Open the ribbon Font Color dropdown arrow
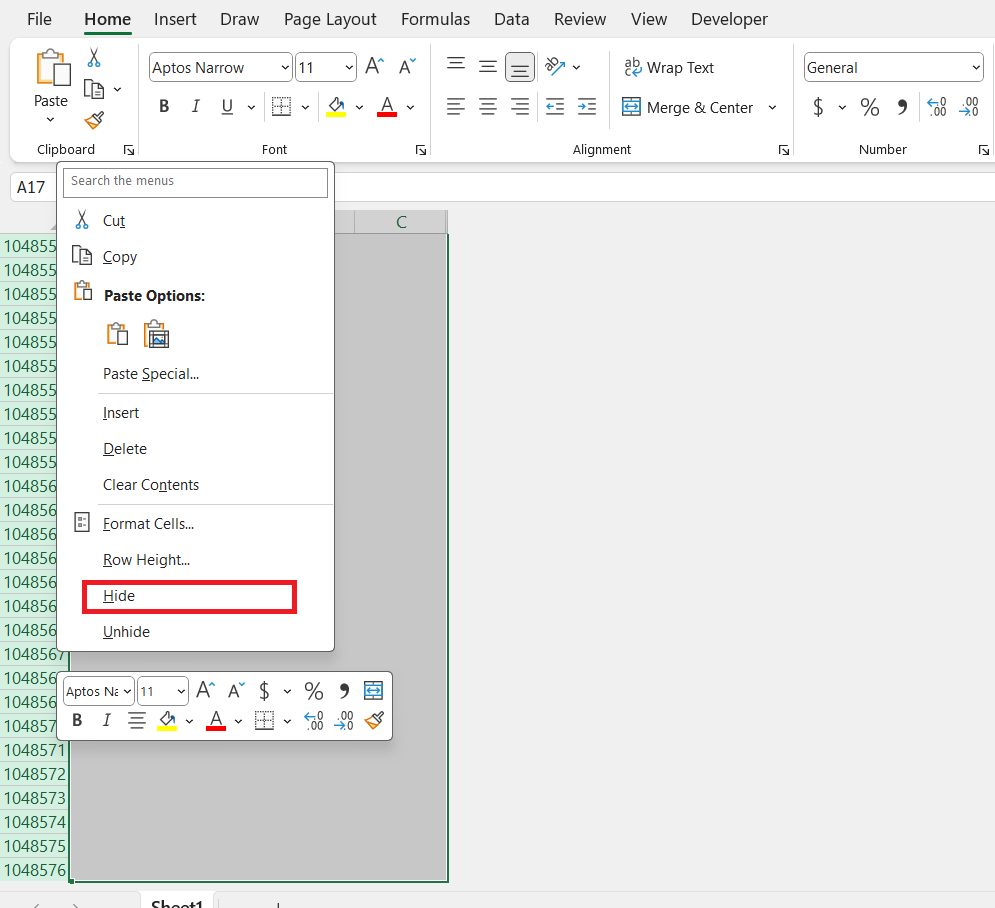Viewport: 995px width, 908px height. 411,107
